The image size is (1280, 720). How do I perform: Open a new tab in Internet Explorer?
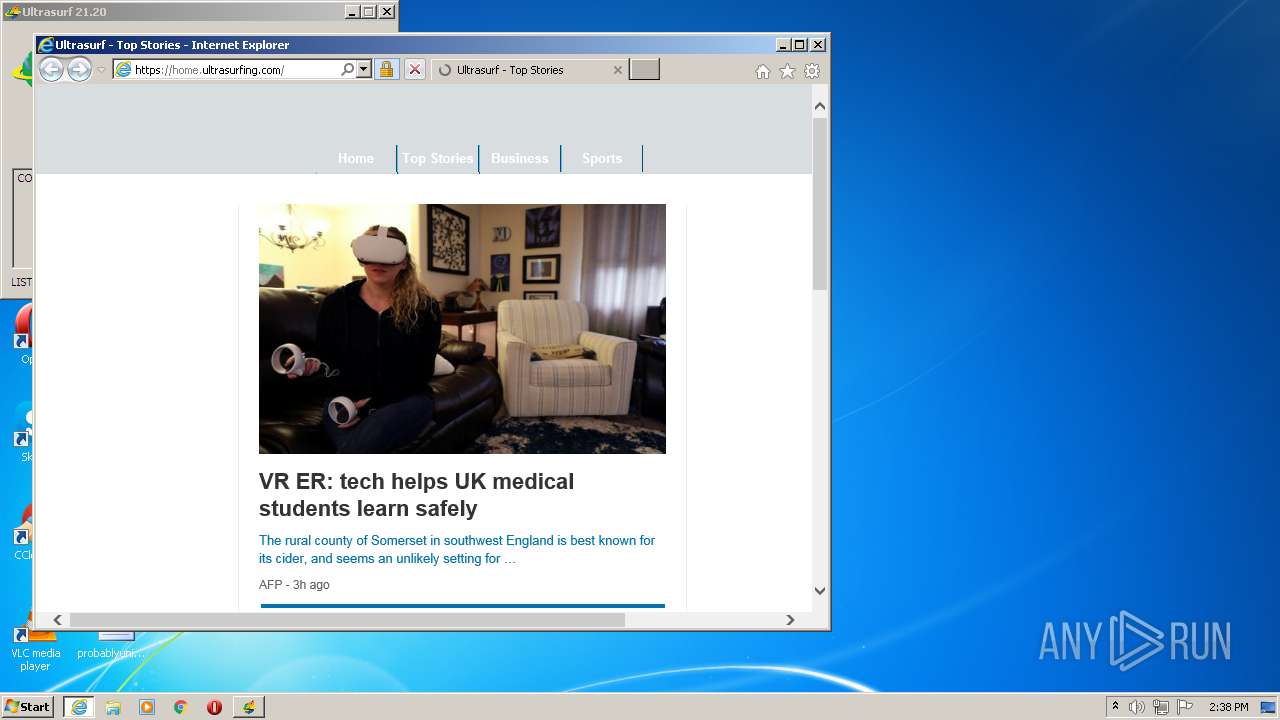click(644, 70)
